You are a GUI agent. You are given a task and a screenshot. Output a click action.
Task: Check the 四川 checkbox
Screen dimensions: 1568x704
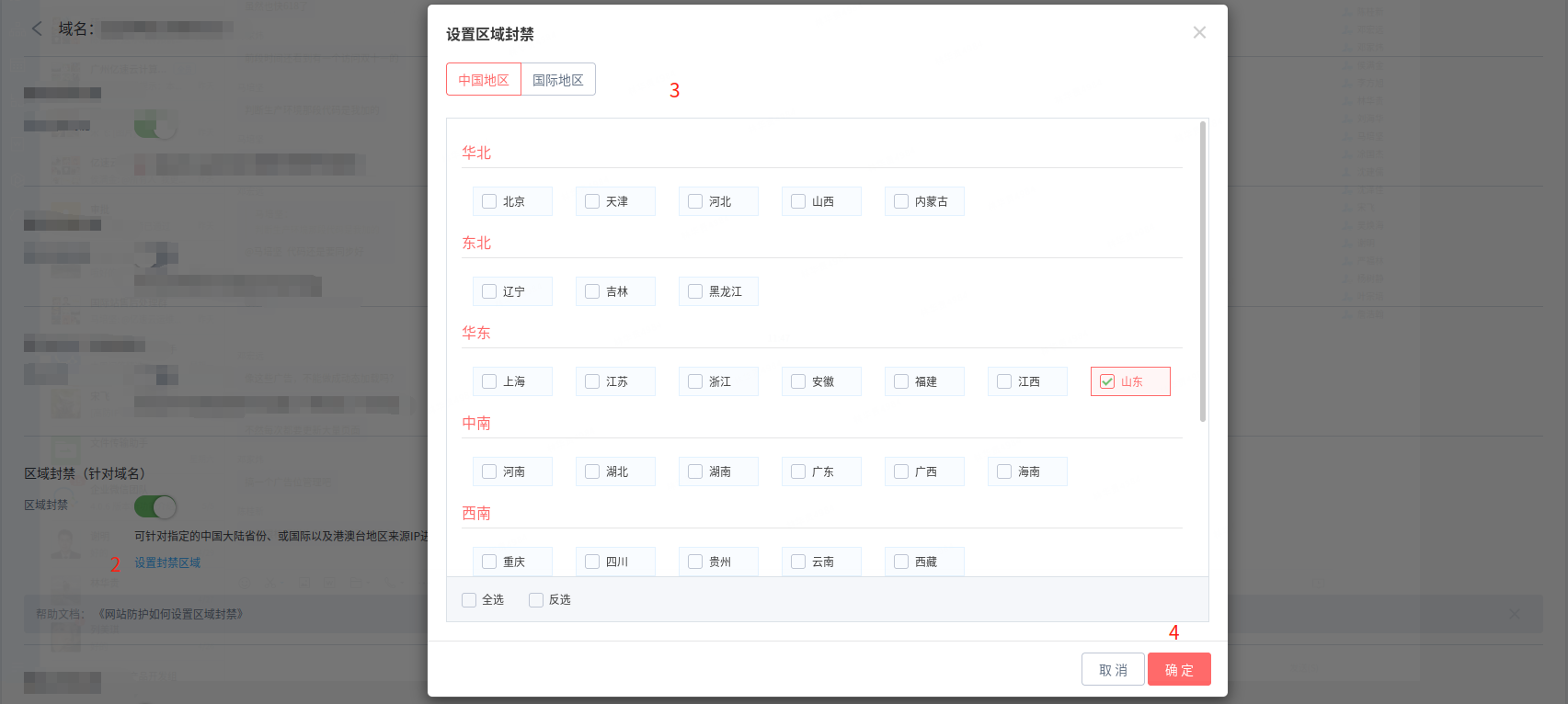click(592, 562)
